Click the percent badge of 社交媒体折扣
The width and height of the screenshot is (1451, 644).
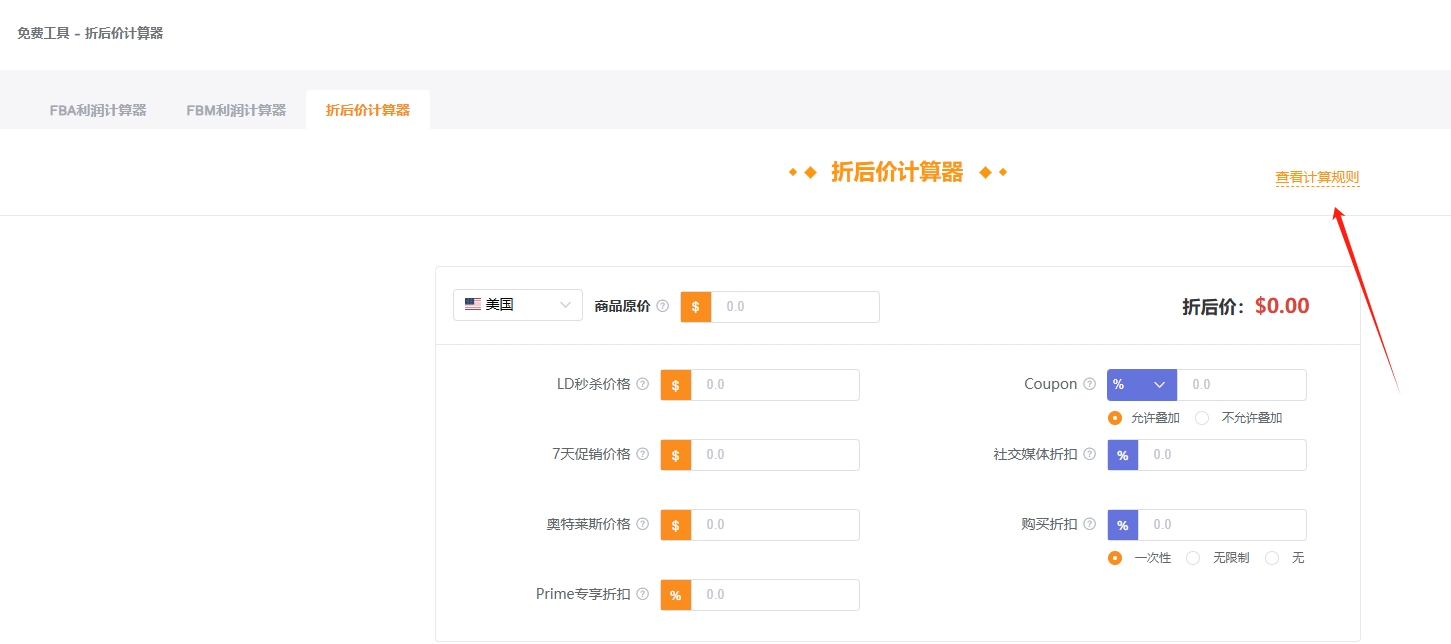point(1123,455)
